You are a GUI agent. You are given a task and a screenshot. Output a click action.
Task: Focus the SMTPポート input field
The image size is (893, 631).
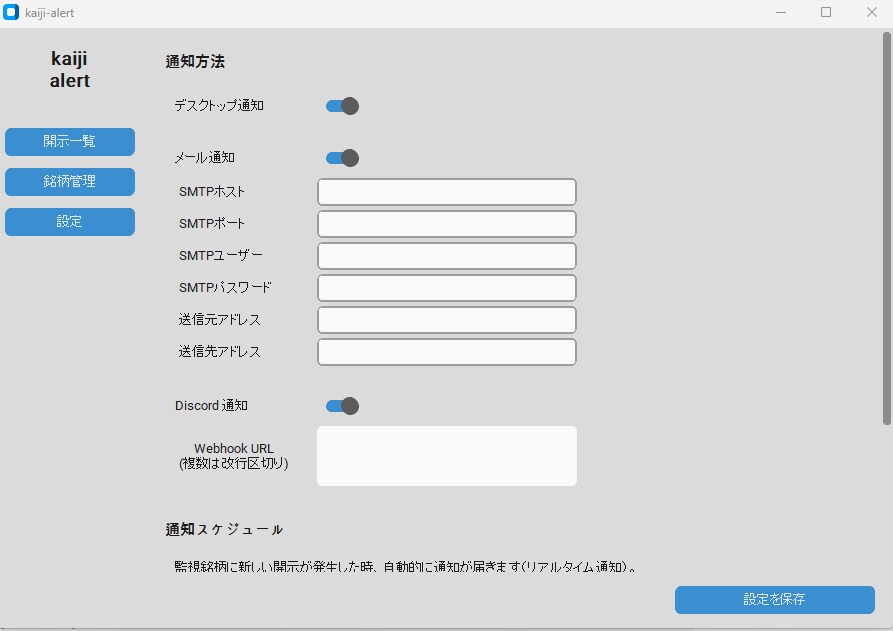click(x=446, y=224)
